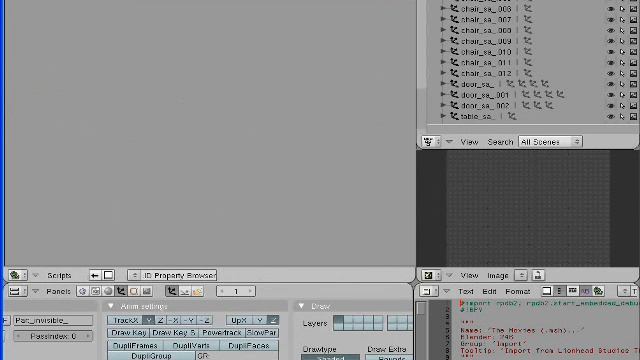The height and width of the screenshot is (360, 640).
Task: Open Image editor window type selector icon
Action: click(x=431, y=276)
